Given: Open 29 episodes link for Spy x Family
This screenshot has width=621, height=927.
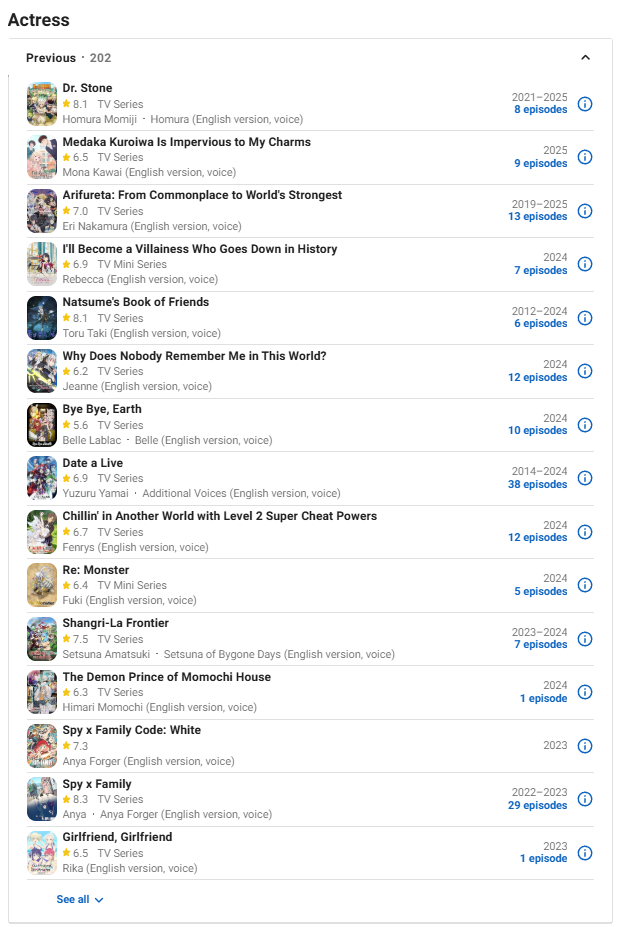Looking at the screenshot, I should (537, 805).
